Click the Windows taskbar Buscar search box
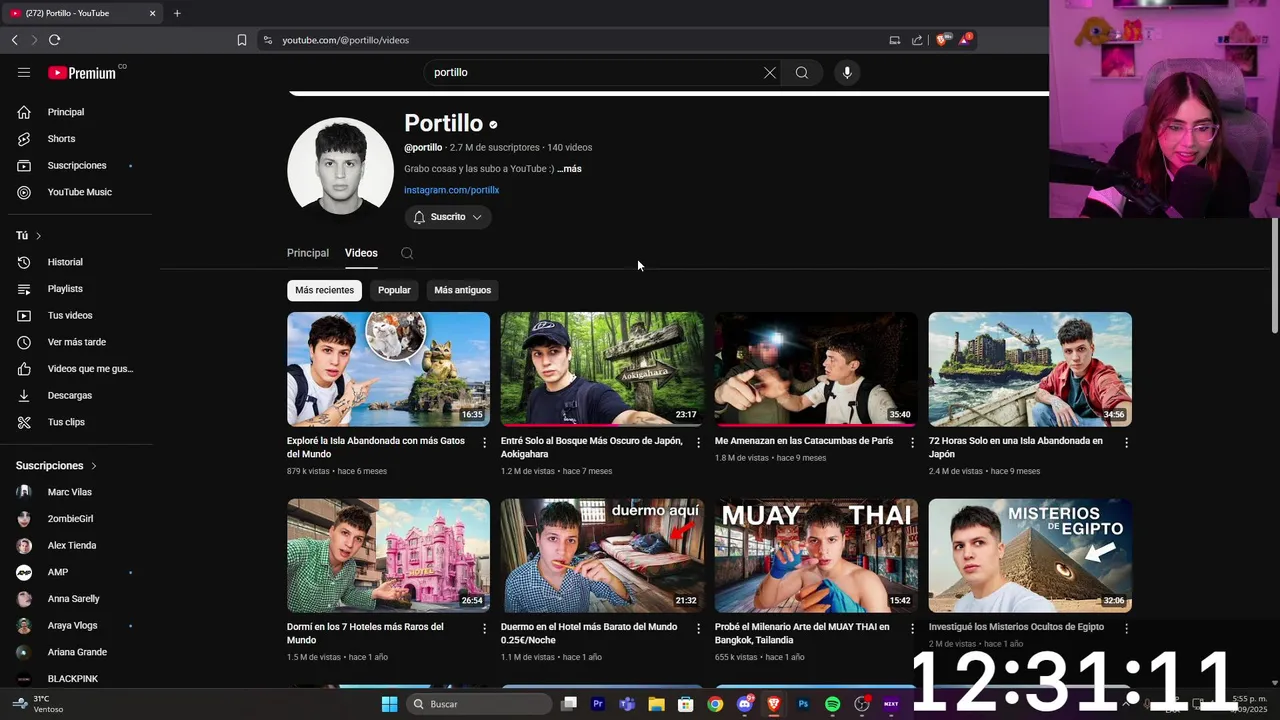 point(481,704)
